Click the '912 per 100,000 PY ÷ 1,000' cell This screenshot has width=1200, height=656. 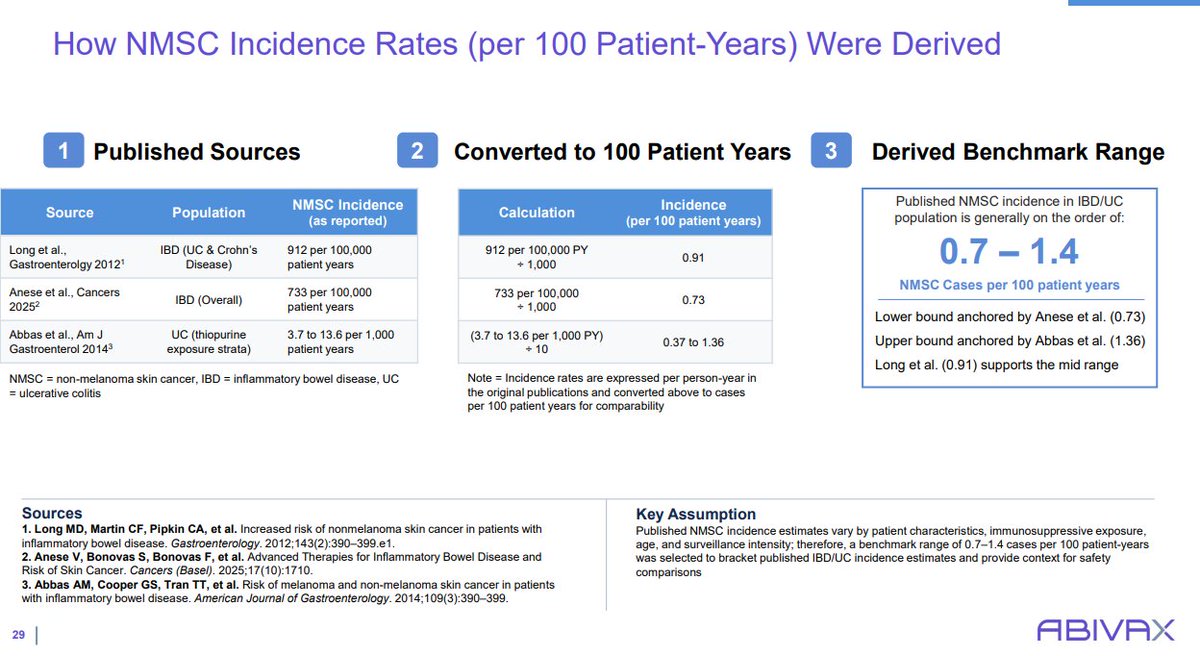(536, 256)
